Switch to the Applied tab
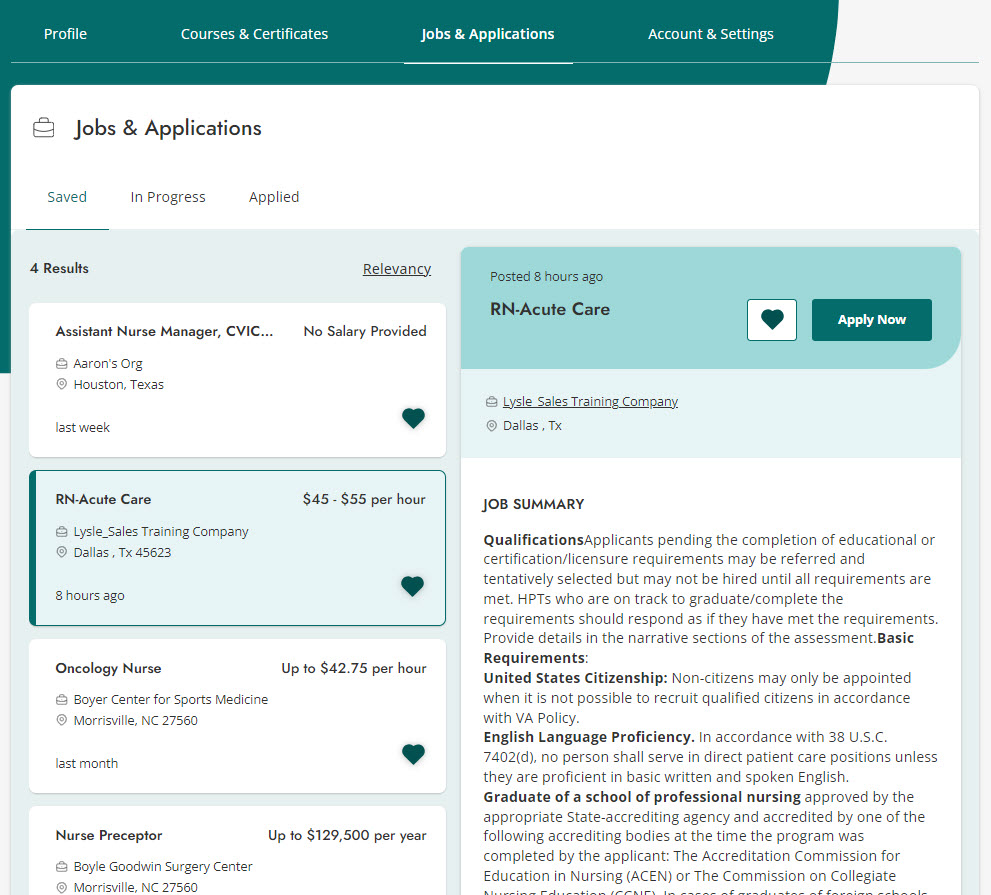991x895 pixels. click(273, 196)
